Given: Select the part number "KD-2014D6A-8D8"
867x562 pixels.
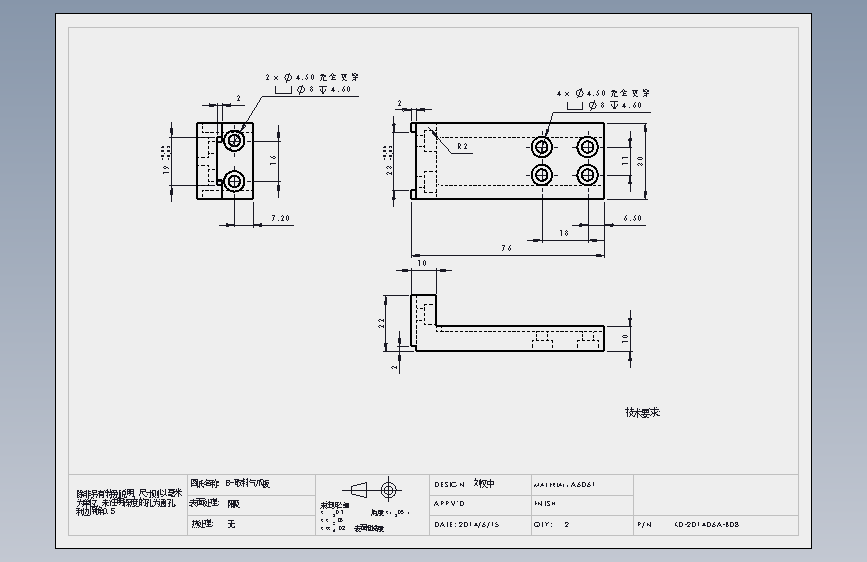Looking at the screenshot, I should click(x=707, y=524).
